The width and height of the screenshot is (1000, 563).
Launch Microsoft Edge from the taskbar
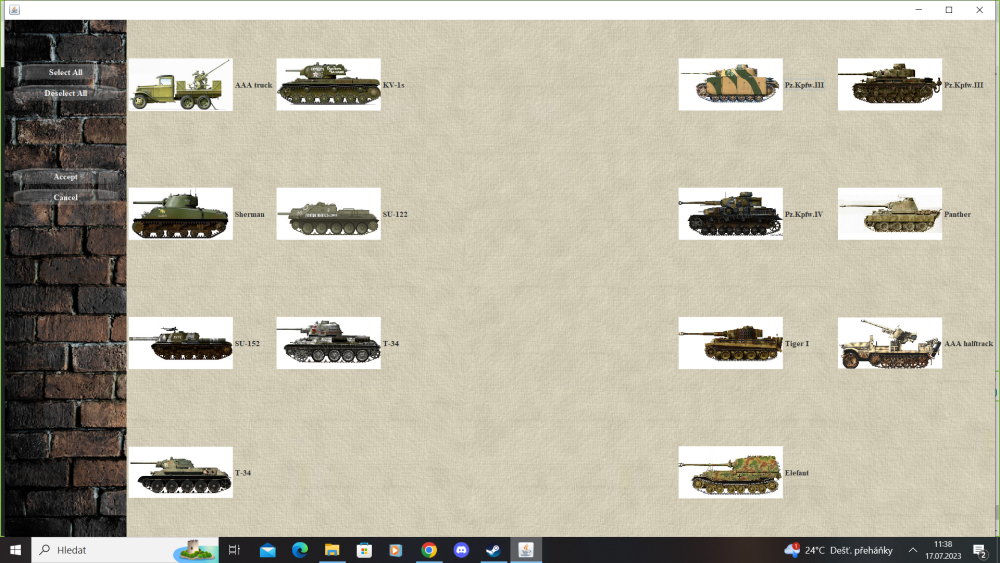(300, 550)
